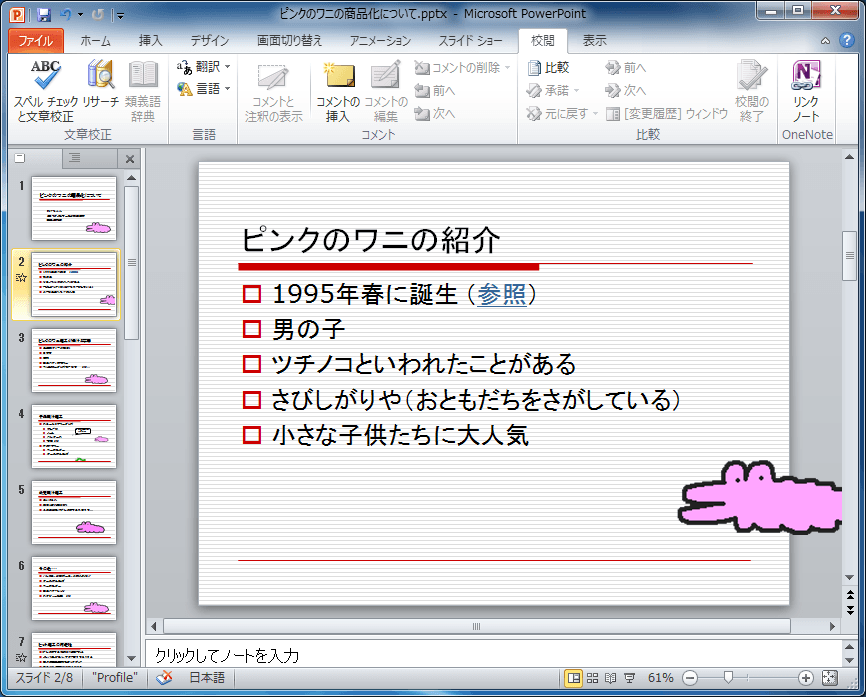Click 日本語 language in status bar

pos(207,678)
